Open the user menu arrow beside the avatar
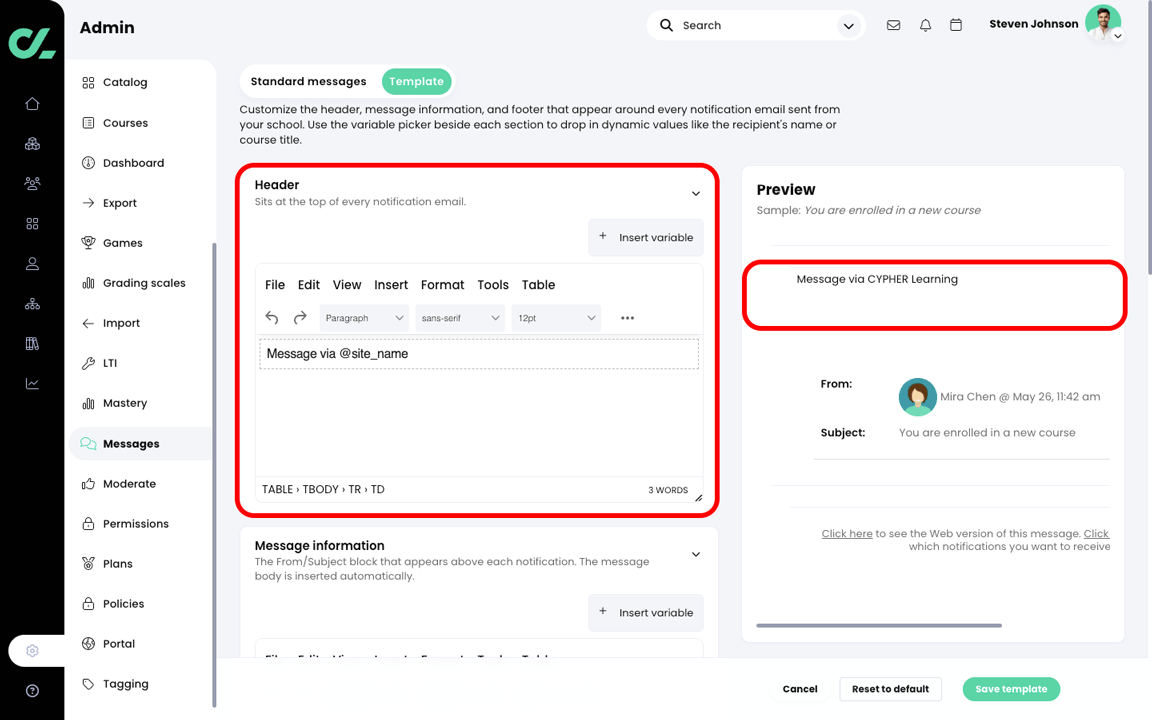1152x720 pixels. 1117,35
